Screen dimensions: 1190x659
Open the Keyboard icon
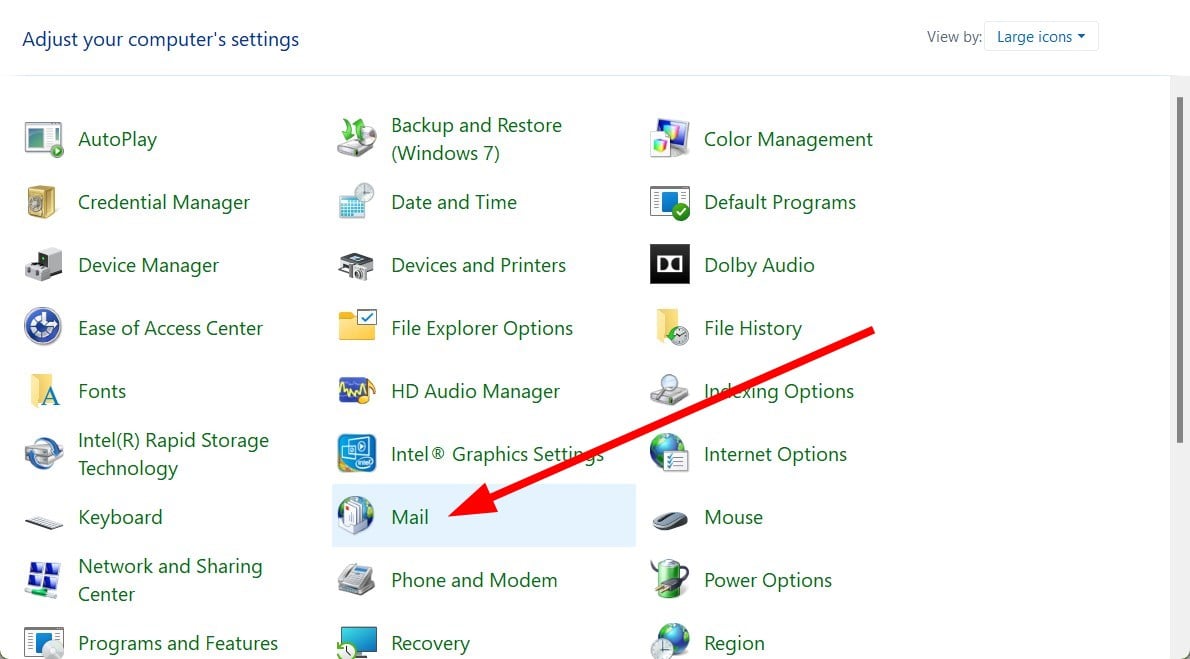43,522
